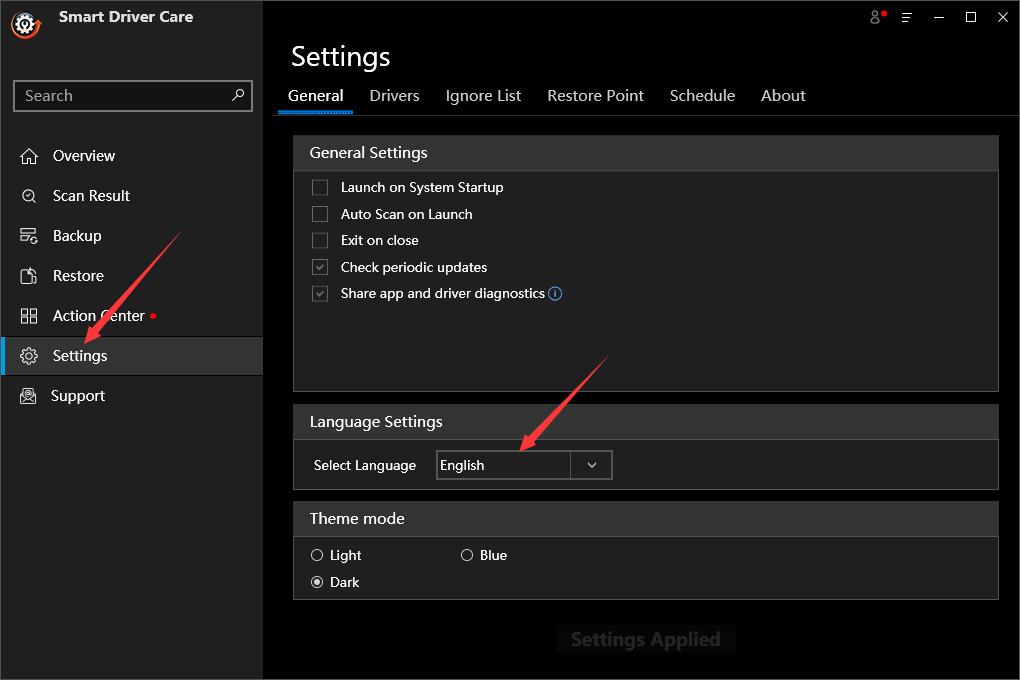Open the hamburger menu in title bar
1020x680 pixels.
[907, 17]
